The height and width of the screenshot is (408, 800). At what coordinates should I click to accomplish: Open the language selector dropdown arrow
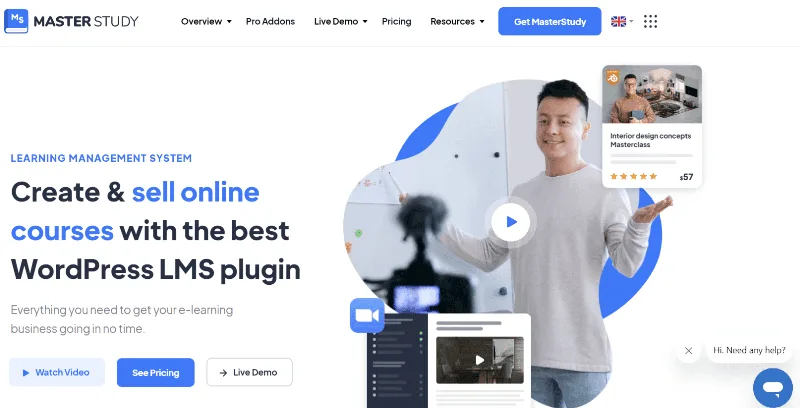(x=631, y=21)
